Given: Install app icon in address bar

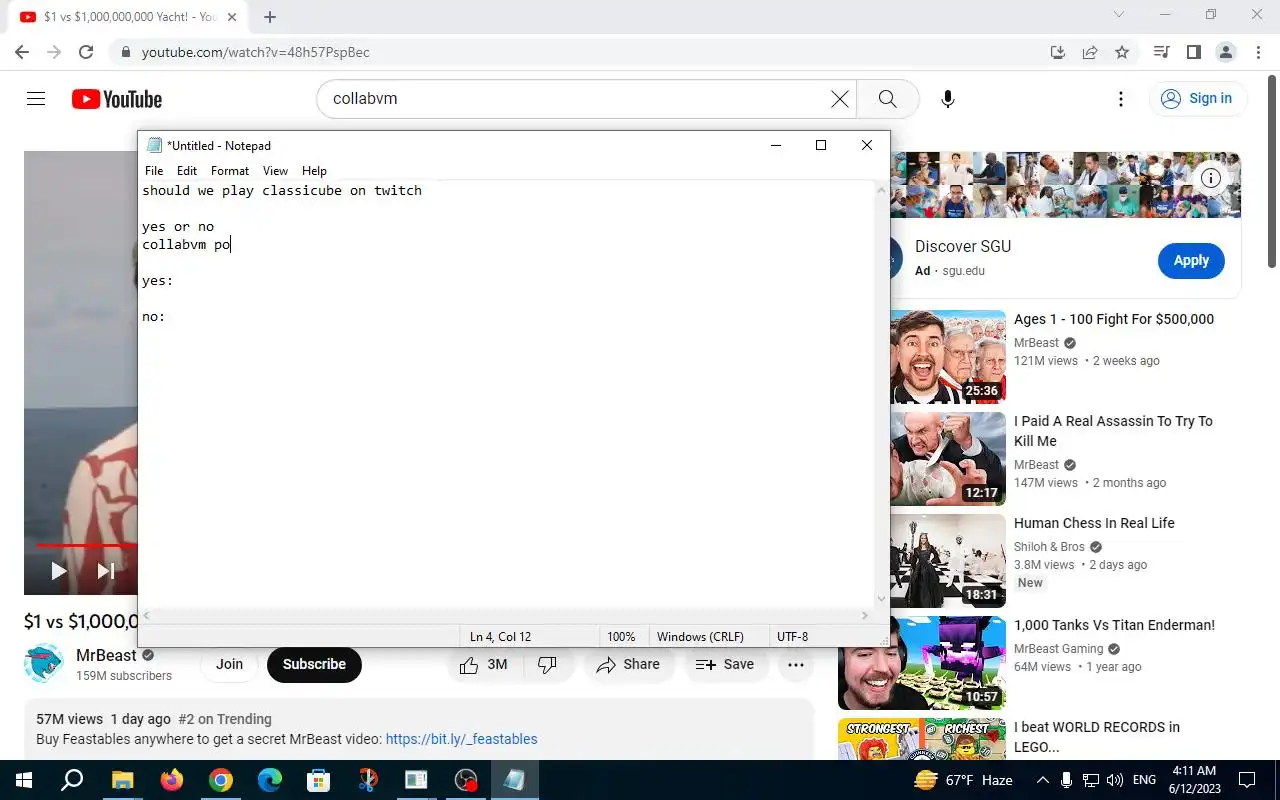Looking at the screenshot, I should 1057,52.
